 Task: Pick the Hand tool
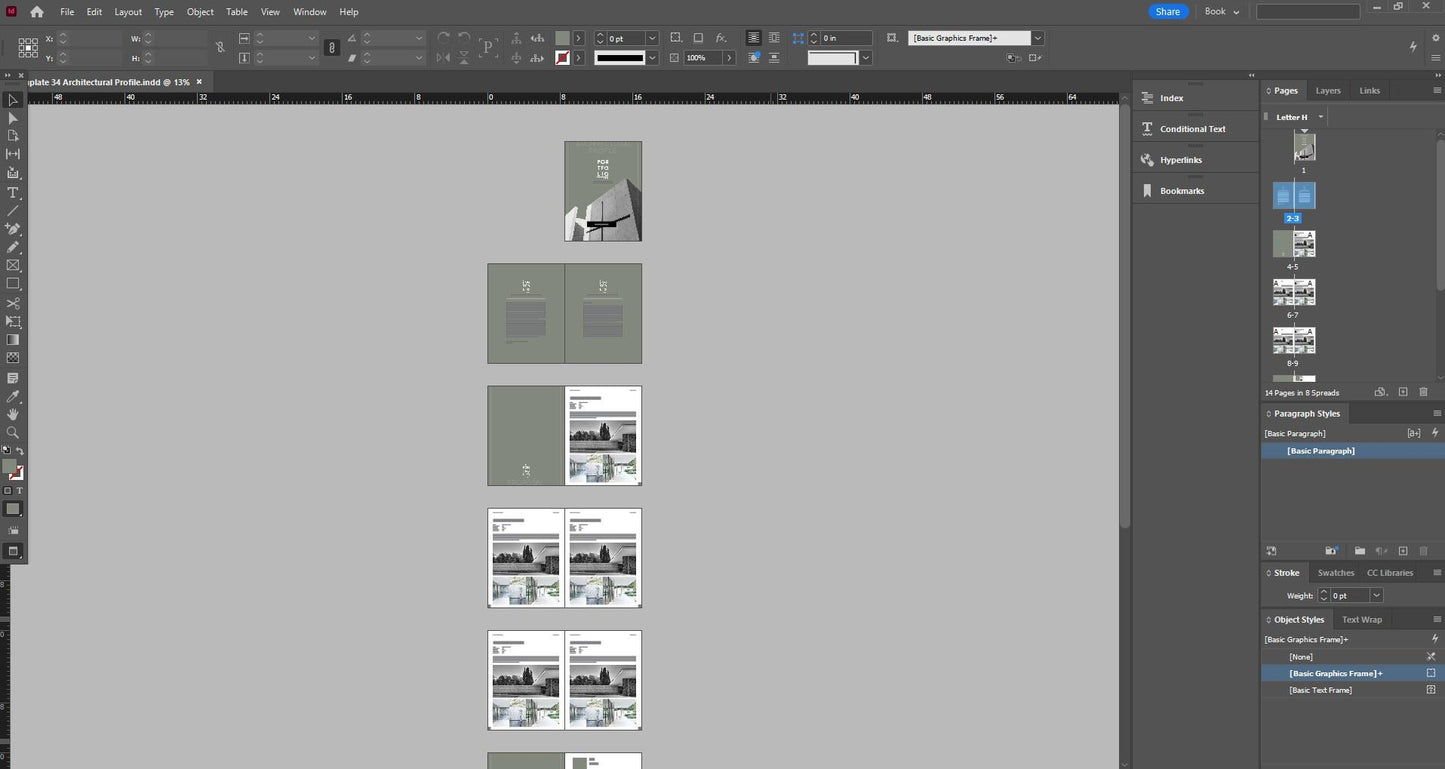(x=13, y=414)
